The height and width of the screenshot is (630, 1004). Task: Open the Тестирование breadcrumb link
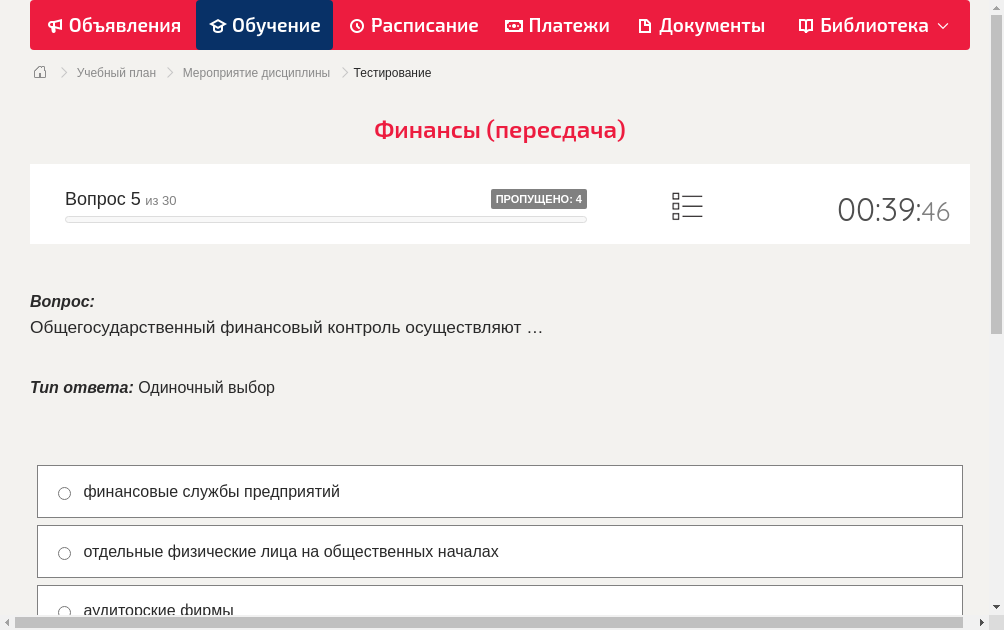[x=391, y=72]
